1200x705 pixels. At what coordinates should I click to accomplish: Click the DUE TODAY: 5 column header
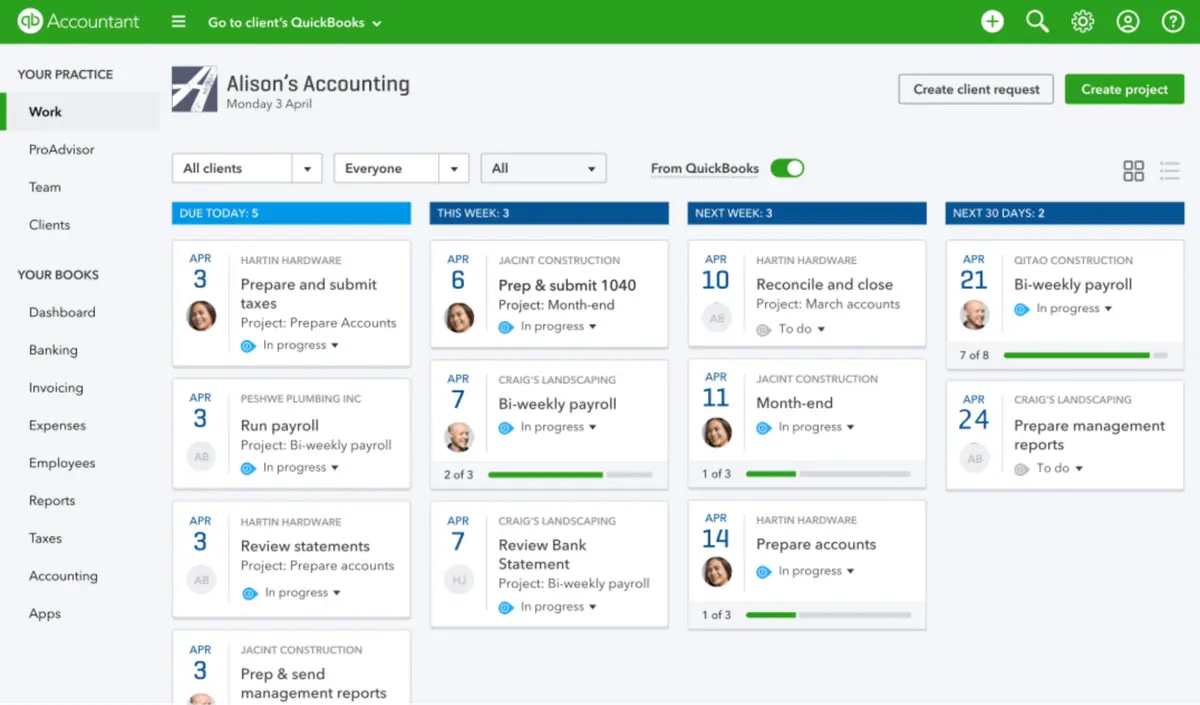pyautogui.click(x=291, y=213)
